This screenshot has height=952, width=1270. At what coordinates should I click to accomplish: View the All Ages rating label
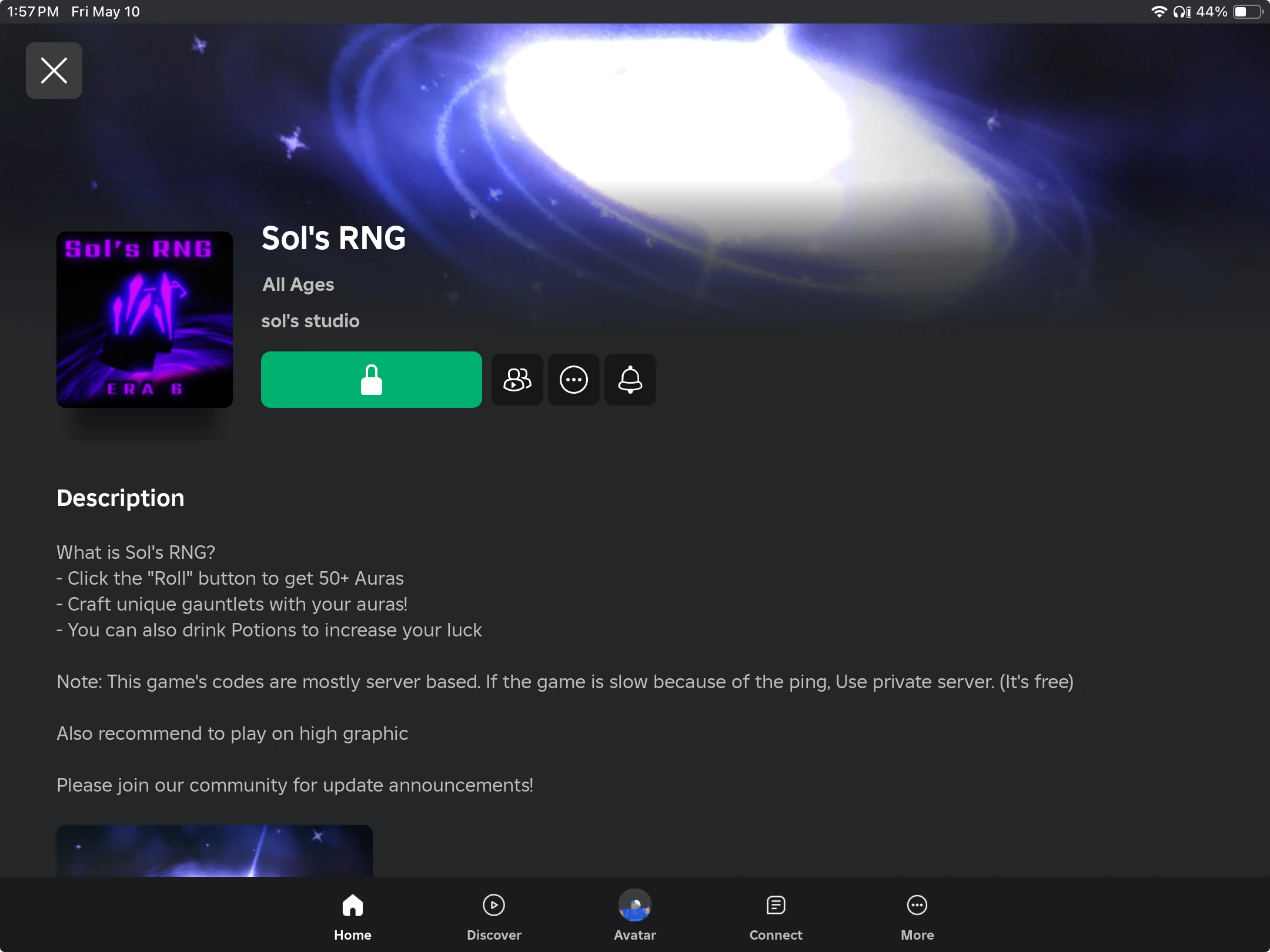pos(298,284)
